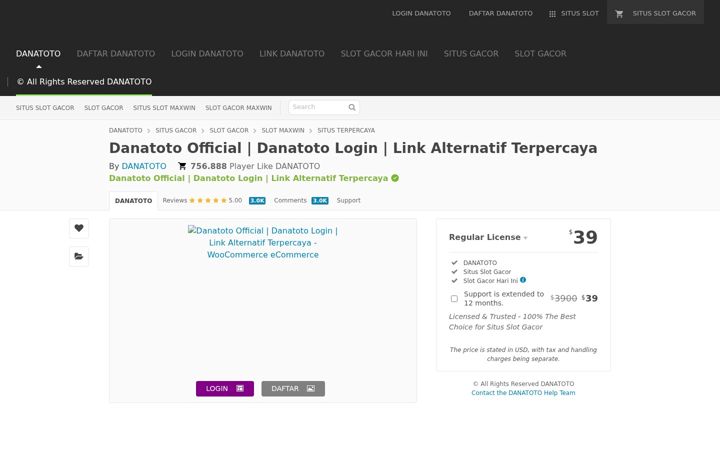This screenshot has width=720, height=450.
Task: Switch to the Reviews tab
Action: pyautogui.click(x=174, y=201)
